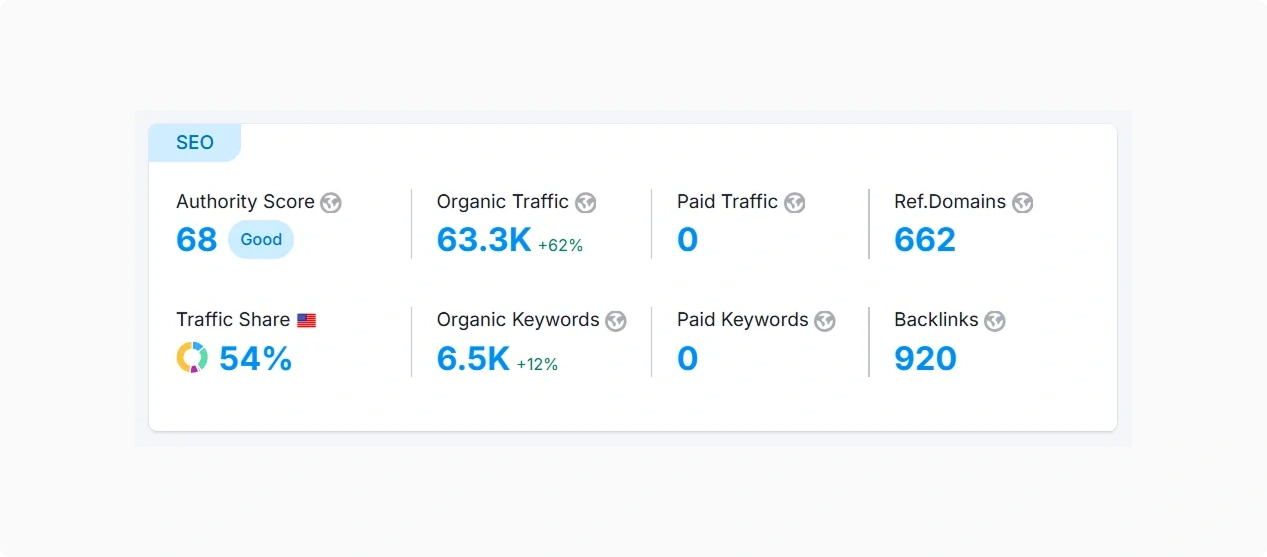Viewport: 1267px width, 557px height.
Task: Click the globe icon next to Ref.Domains
Action: click(1022, 203)
